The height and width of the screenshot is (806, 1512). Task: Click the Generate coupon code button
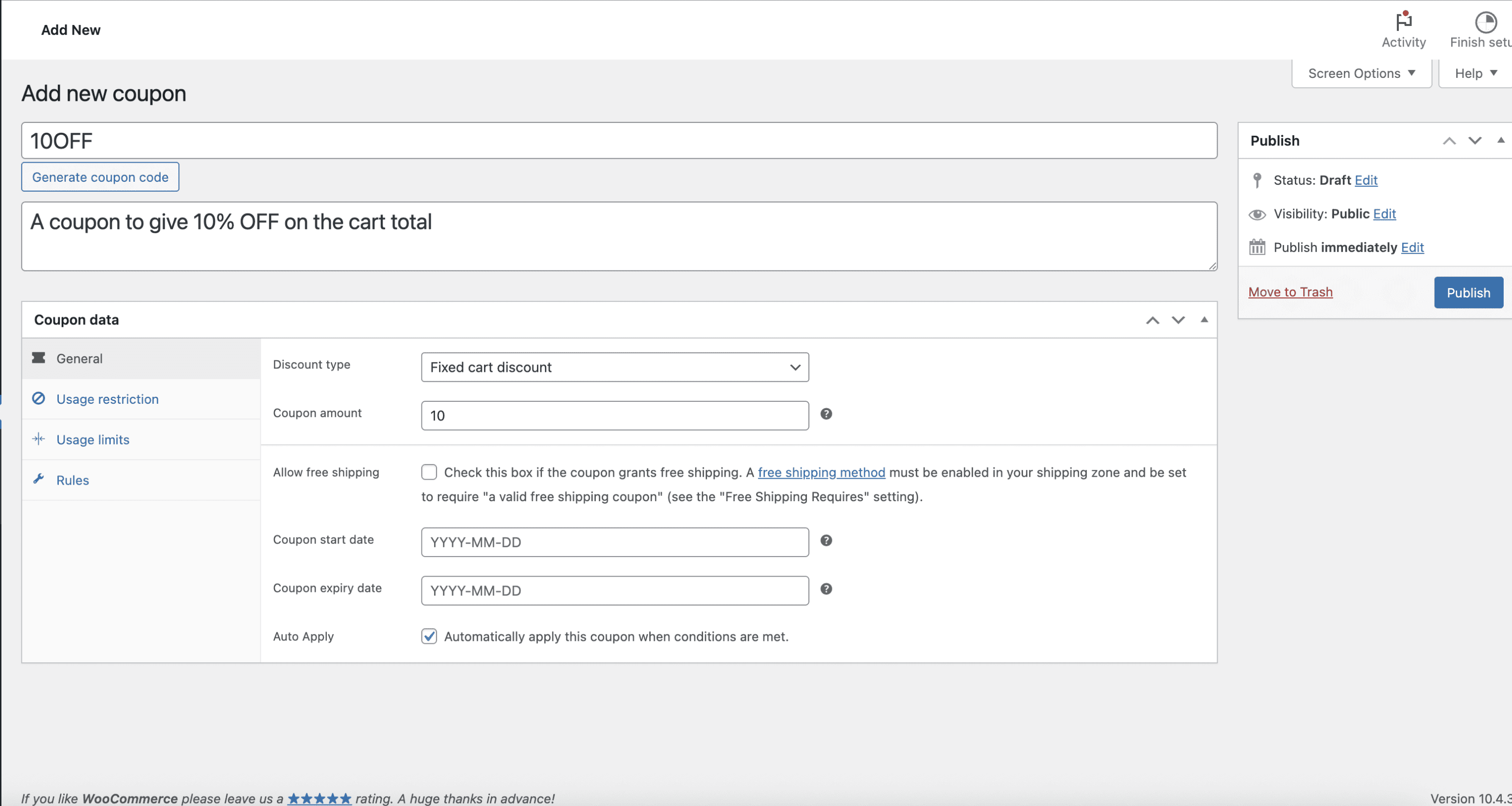coord(100,177)
